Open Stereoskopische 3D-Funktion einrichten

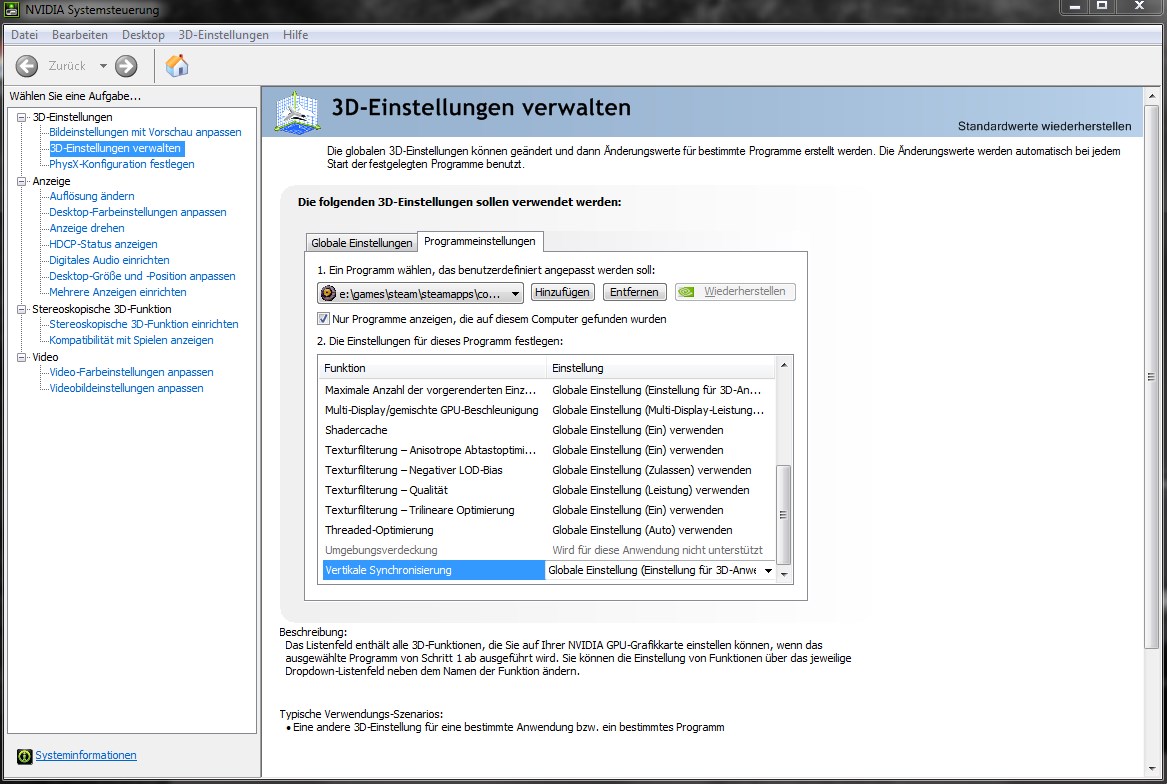click(144, 325)
